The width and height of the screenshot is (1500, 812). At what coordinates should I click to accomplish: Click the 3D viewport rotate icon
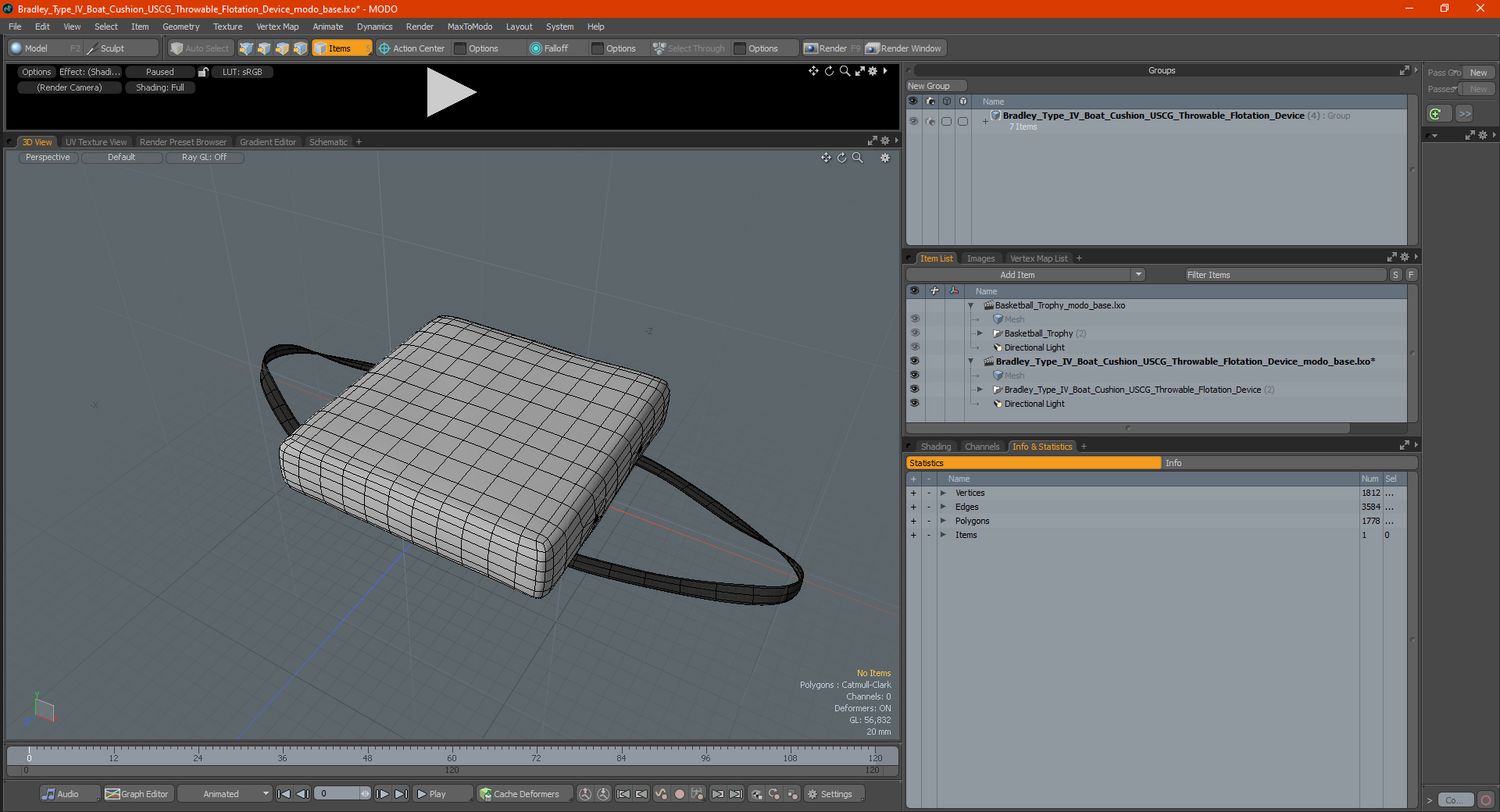841,158
